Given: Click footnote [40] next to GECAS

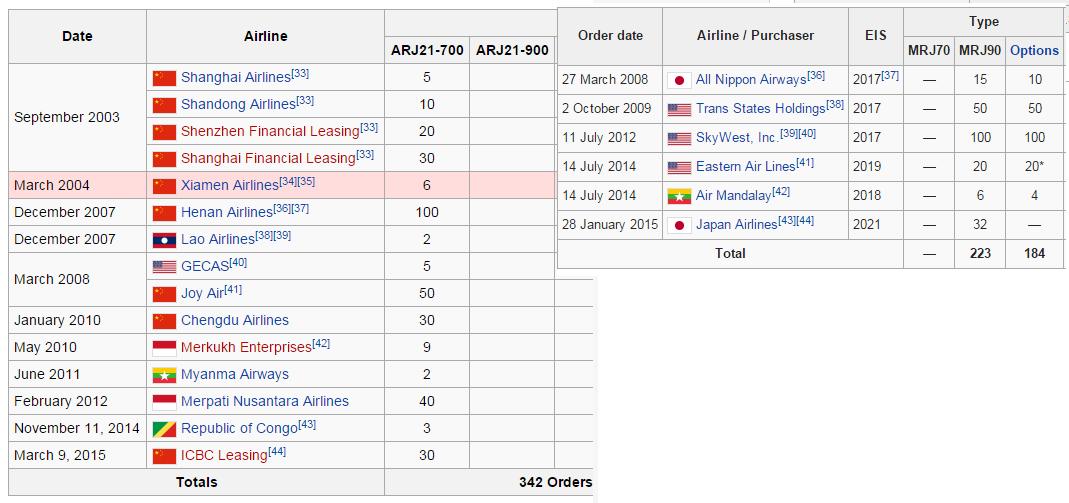Looking at the screenshot, I should pos(239,262).
